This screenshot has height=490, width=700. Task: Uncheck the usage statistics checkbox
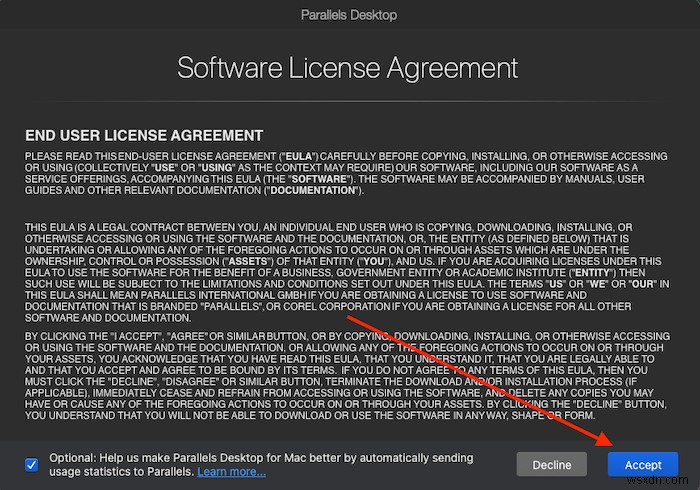point(32,465)
